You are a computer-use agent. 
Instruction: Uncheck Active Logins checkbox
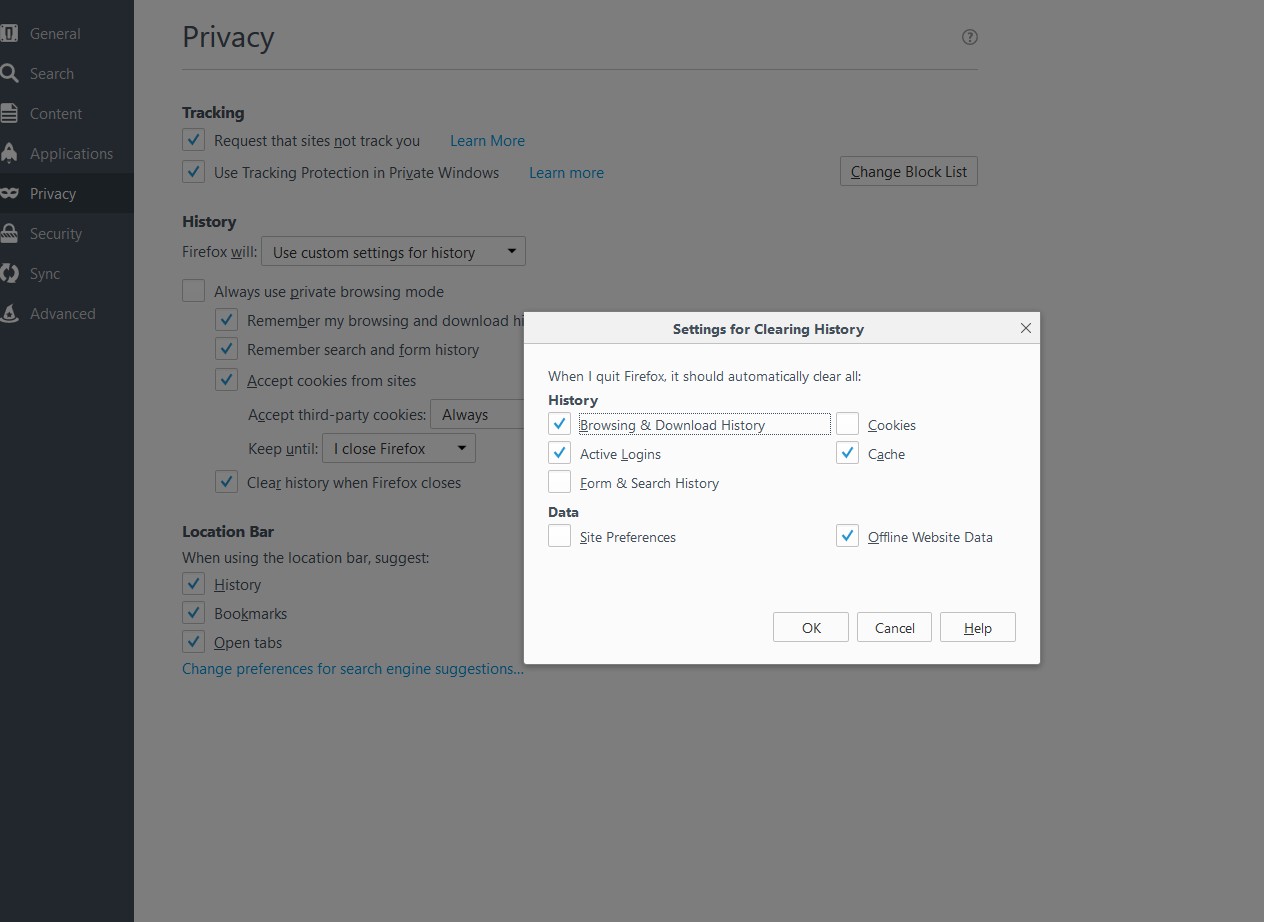560,454
